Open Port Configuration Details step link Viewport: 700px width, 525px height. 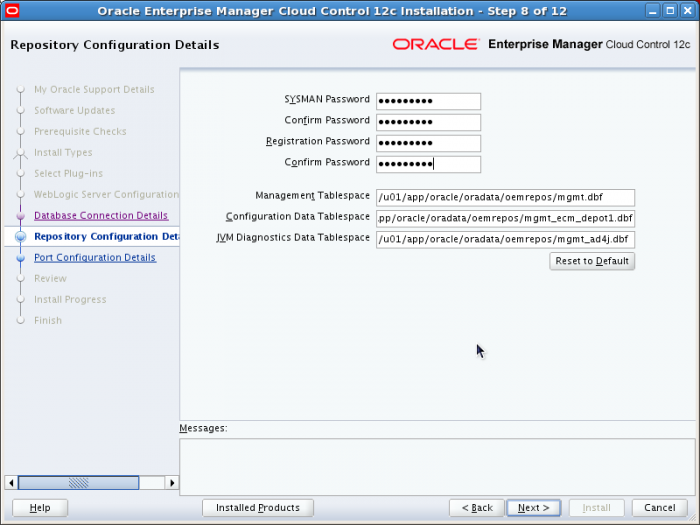[x=95, y=258]
